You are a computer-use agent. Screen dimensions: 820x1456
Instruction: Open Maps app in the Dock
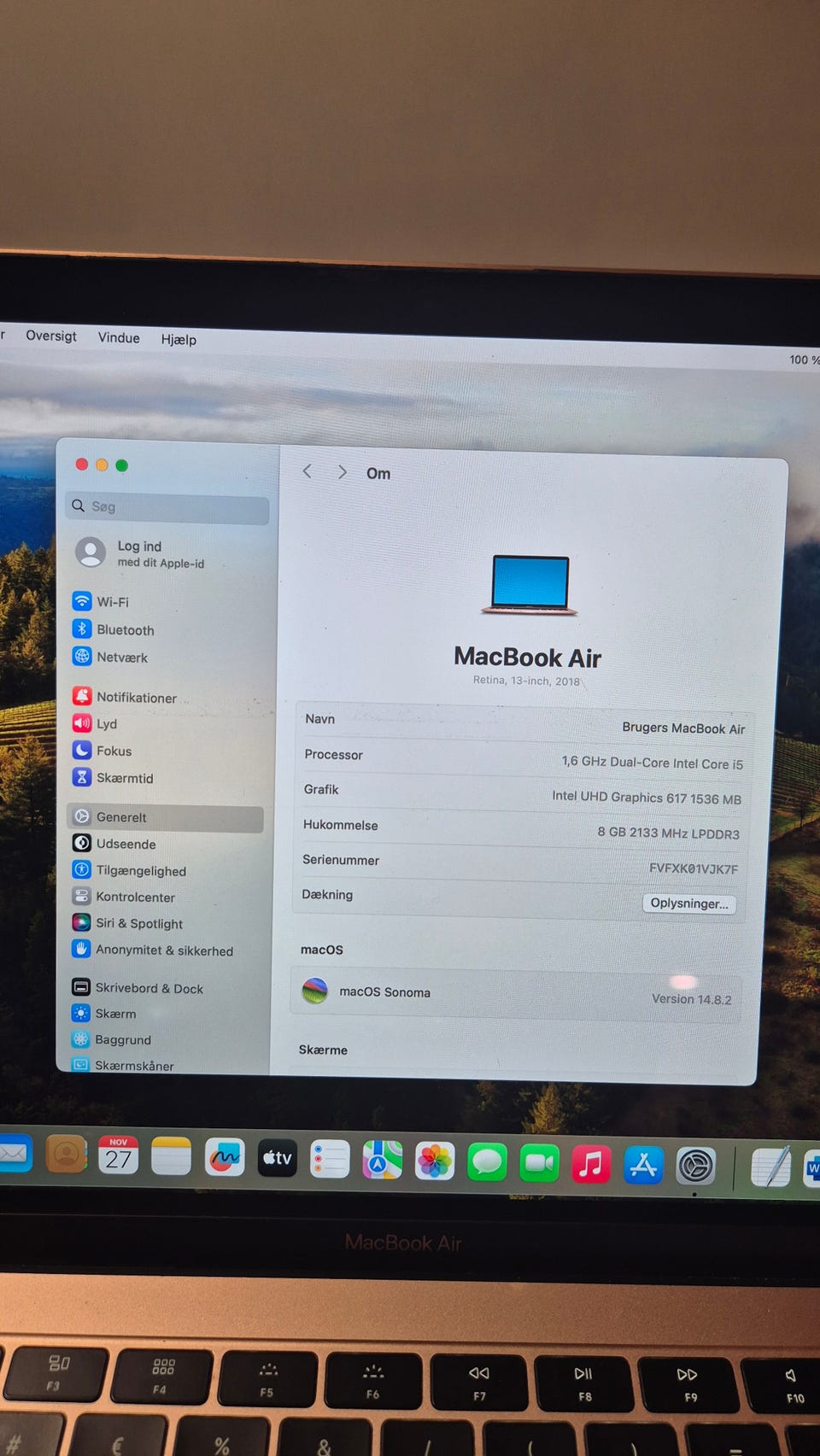point(382,1161)
